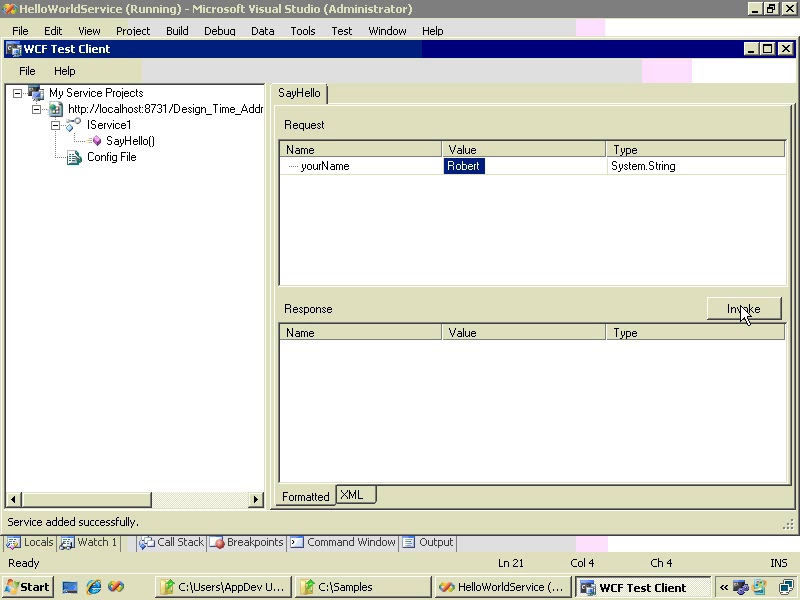Click the network computers tray icon
This screenshot has height=600, width=800.
786,588
